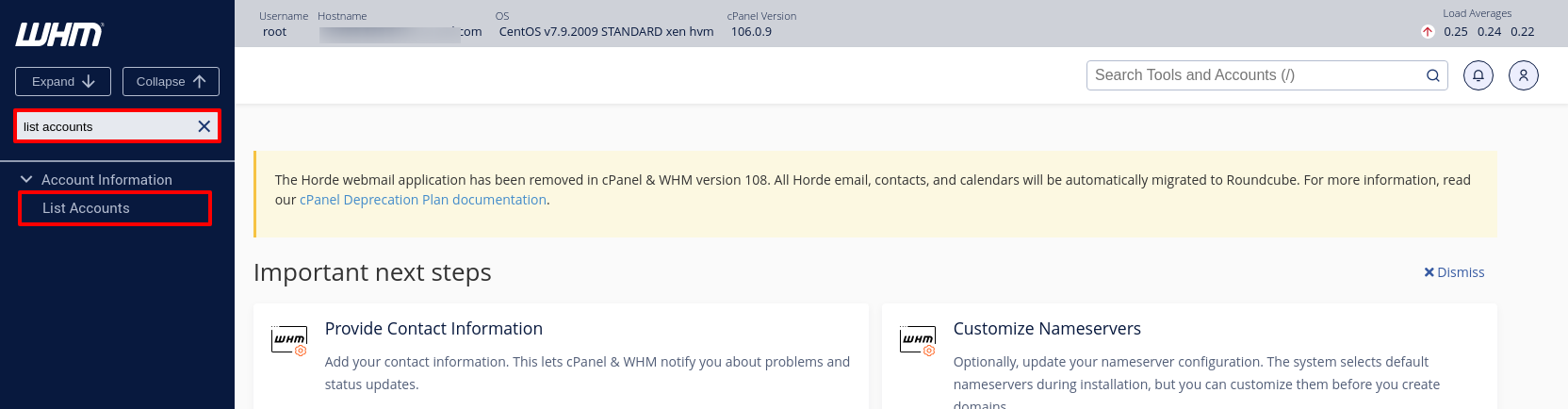This screenshot has width=1568, height=409.
Task: Click load average value 0.25
Action: click(1456, 32)
